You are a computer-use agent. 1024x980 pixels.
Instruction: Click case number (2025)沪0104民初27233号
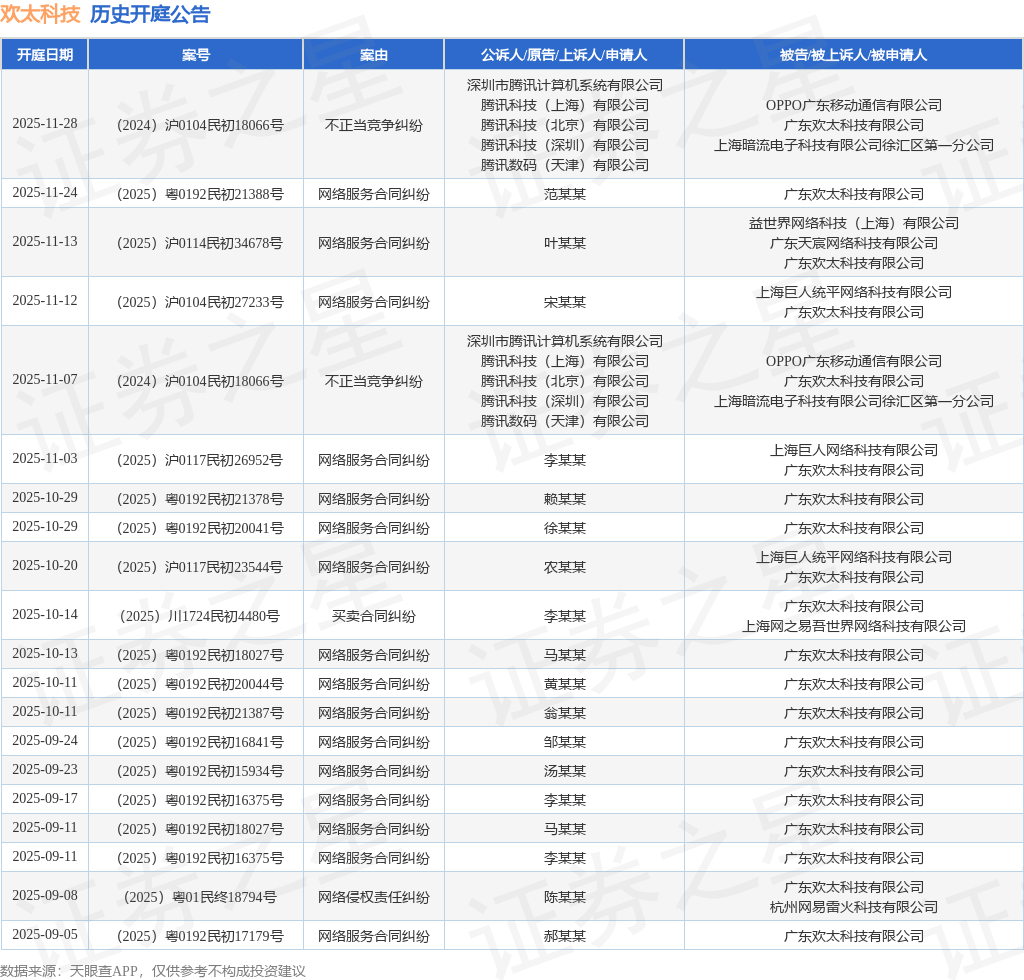click(200, 302)
